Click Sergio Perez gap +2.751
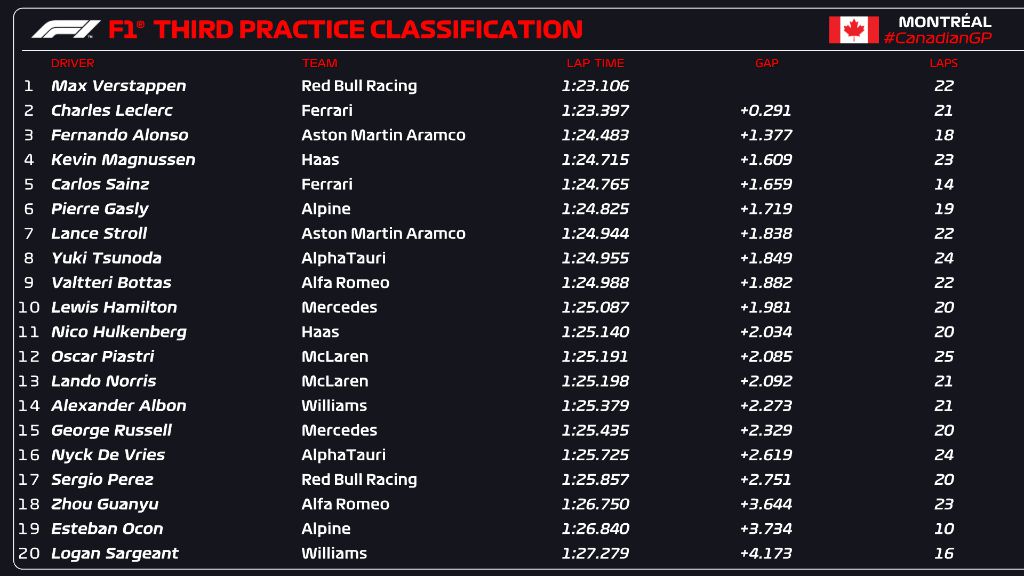Screen dimensions: 1024x576 click(766, 479)
